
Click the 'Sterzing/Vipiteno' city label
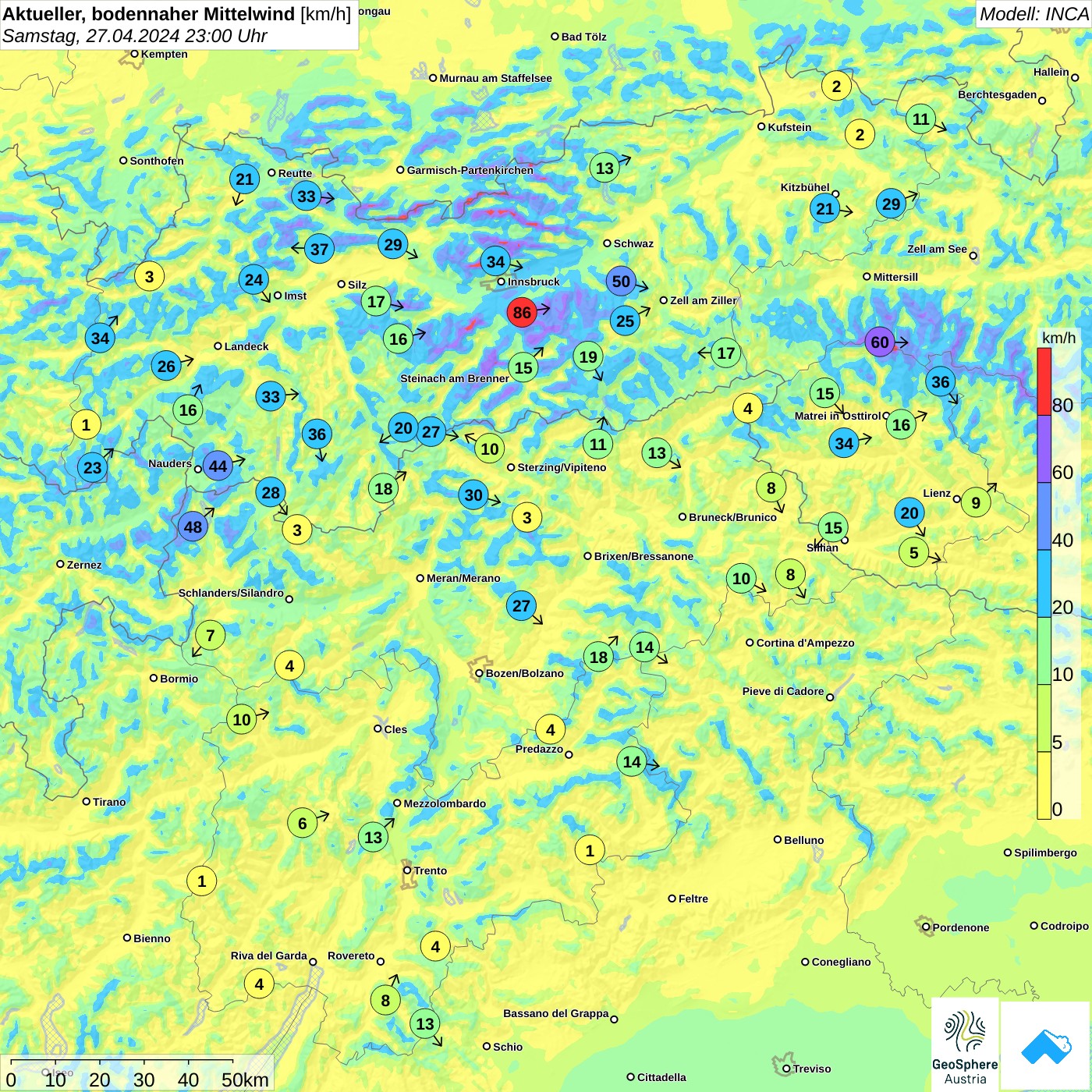(x=562, y=467)
